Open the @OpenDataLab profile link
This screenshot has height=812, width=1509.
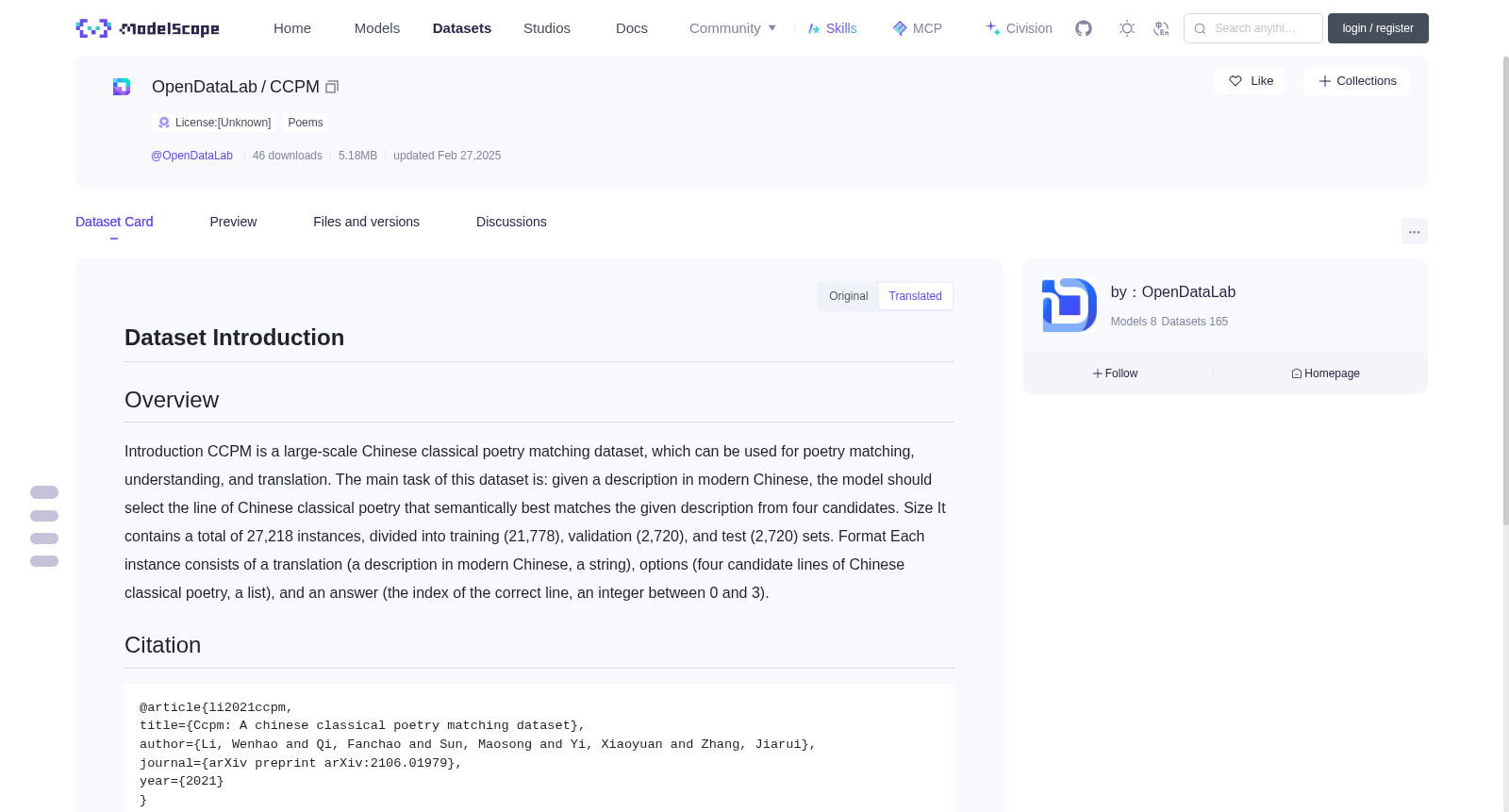(x=191, y=156)
